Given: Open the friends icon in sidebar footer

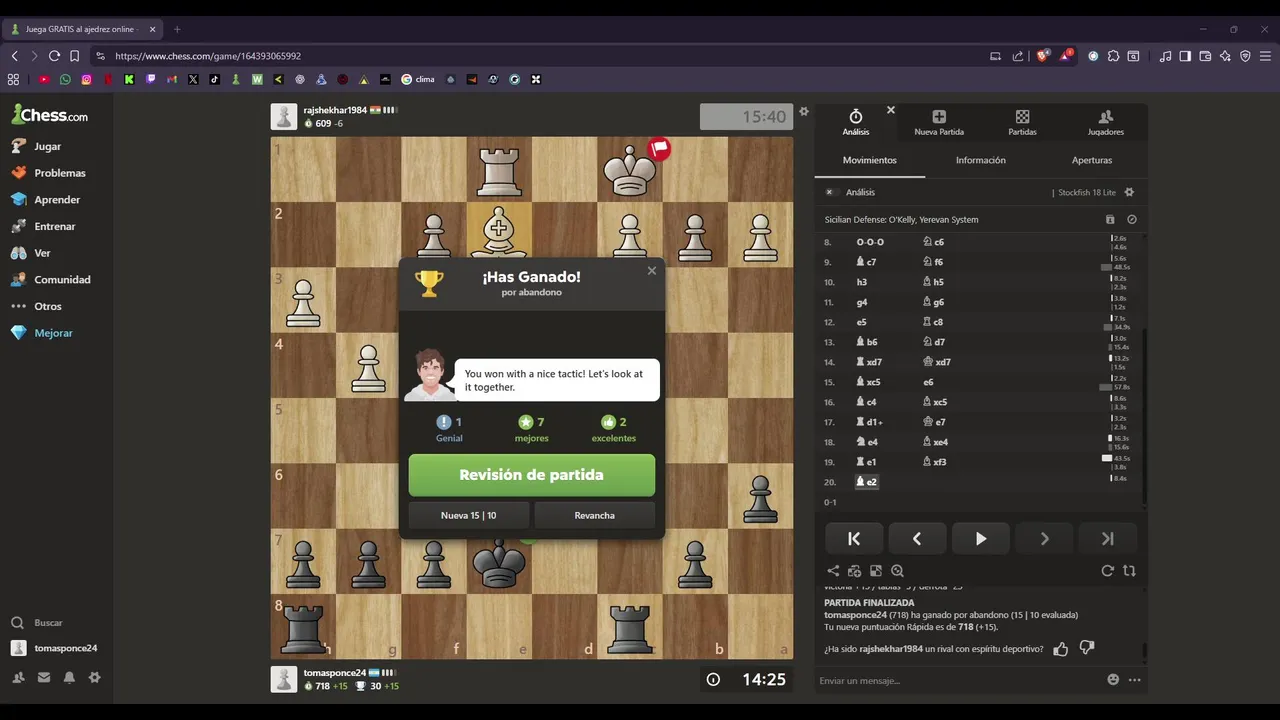Looking at the screenshot, I should click(18, 677).
